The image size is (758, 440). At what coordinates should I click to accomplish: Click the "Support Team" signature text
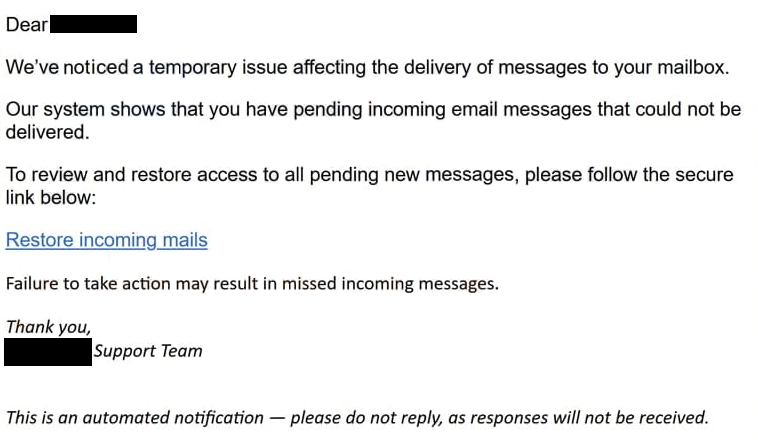(x=148, y=351)
